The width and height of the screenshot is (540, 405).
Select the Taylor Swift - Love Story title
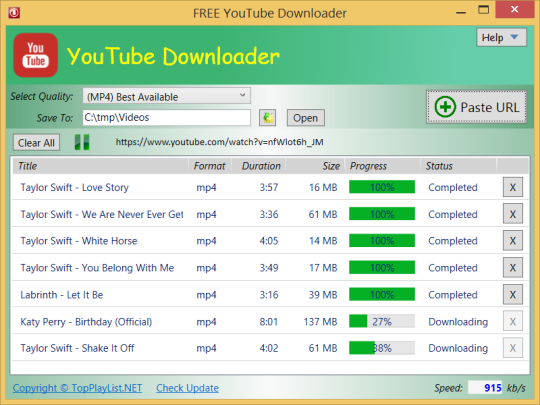[x=74, y=187]
